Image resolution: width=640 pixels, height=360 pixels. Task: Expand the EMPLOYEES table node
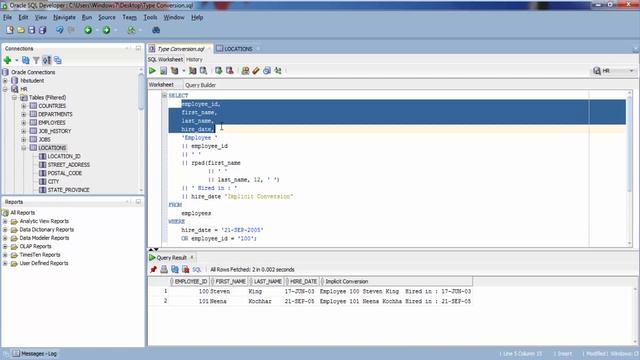[24, 122]
